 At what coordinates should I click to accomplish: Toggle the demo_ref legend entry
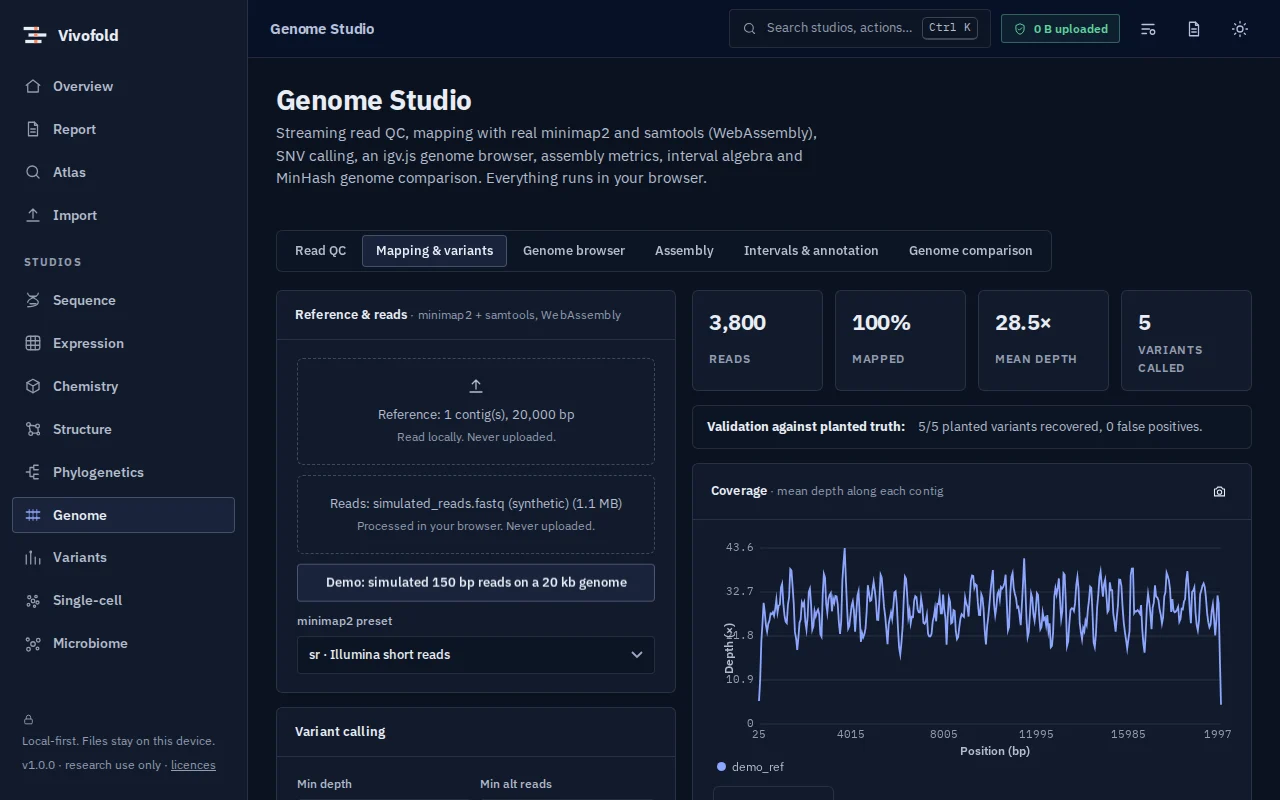click(750, 767)
